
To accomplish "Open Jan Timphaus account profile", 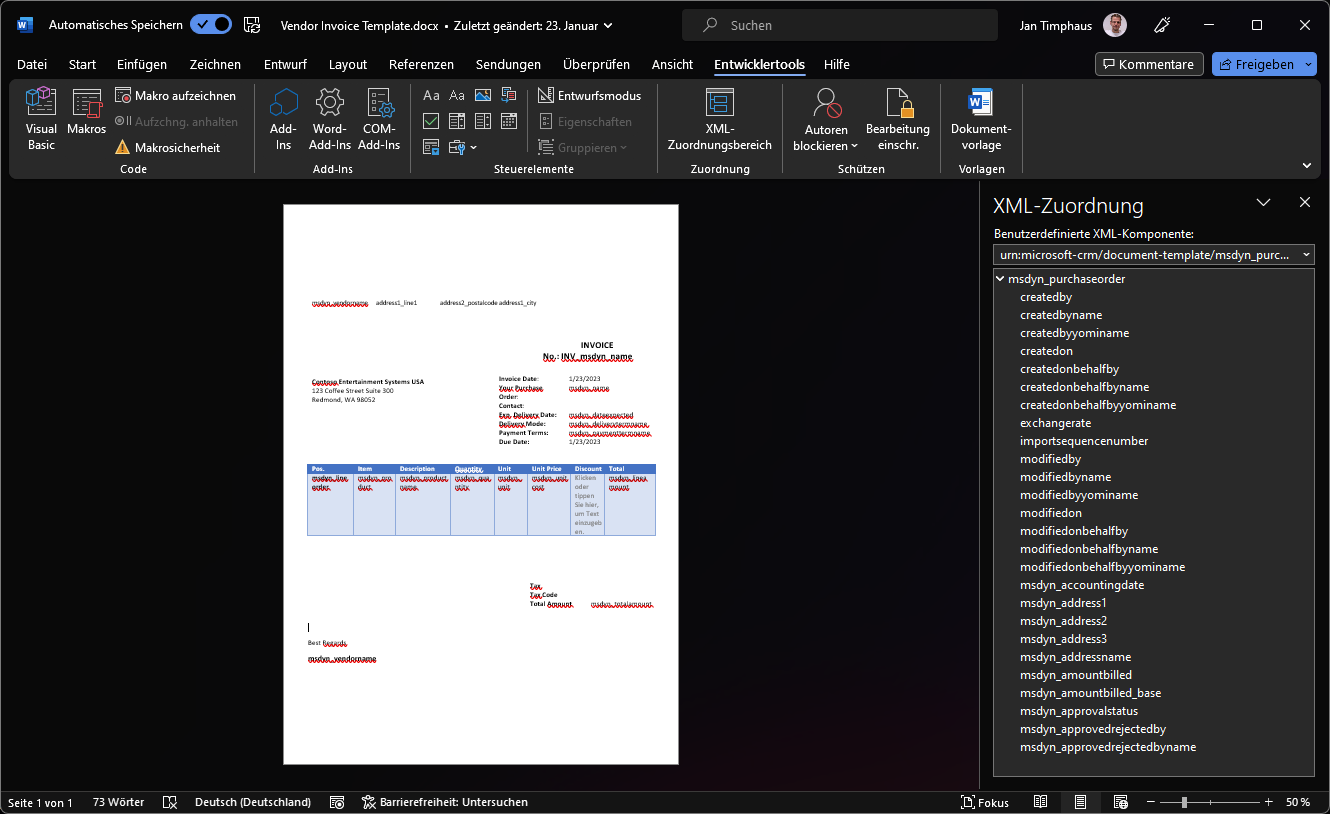I will [1072, 25].
